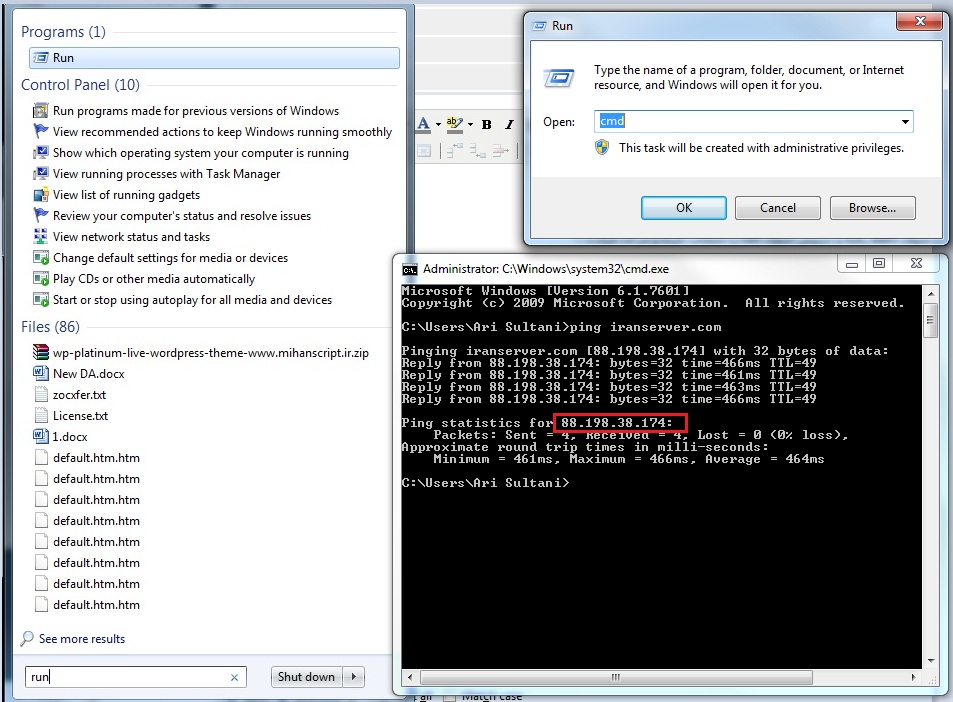Click OK in the Run dialog
Screen dimensions: 953x702
[684, 208]
